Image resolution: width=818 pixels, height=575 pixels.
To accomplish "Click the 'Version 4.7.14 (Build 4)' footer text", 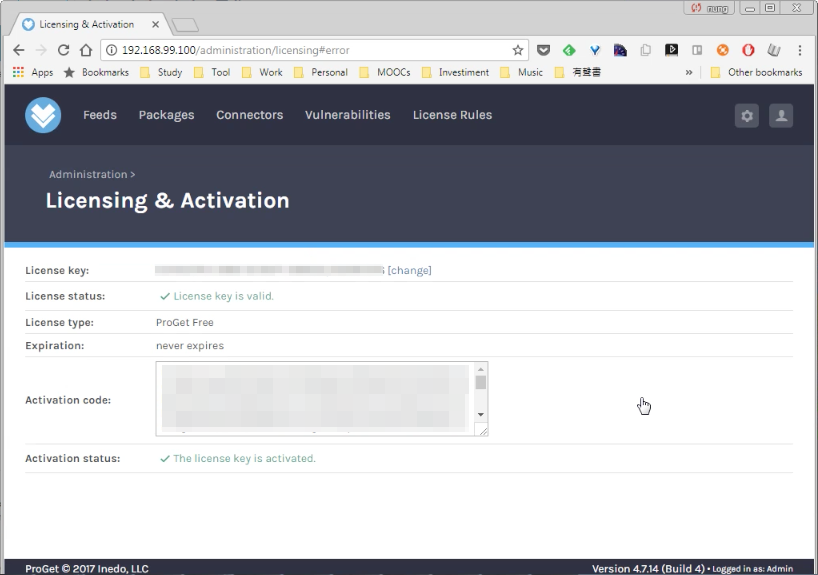I will pyautogui.click(x=648, y=568).
